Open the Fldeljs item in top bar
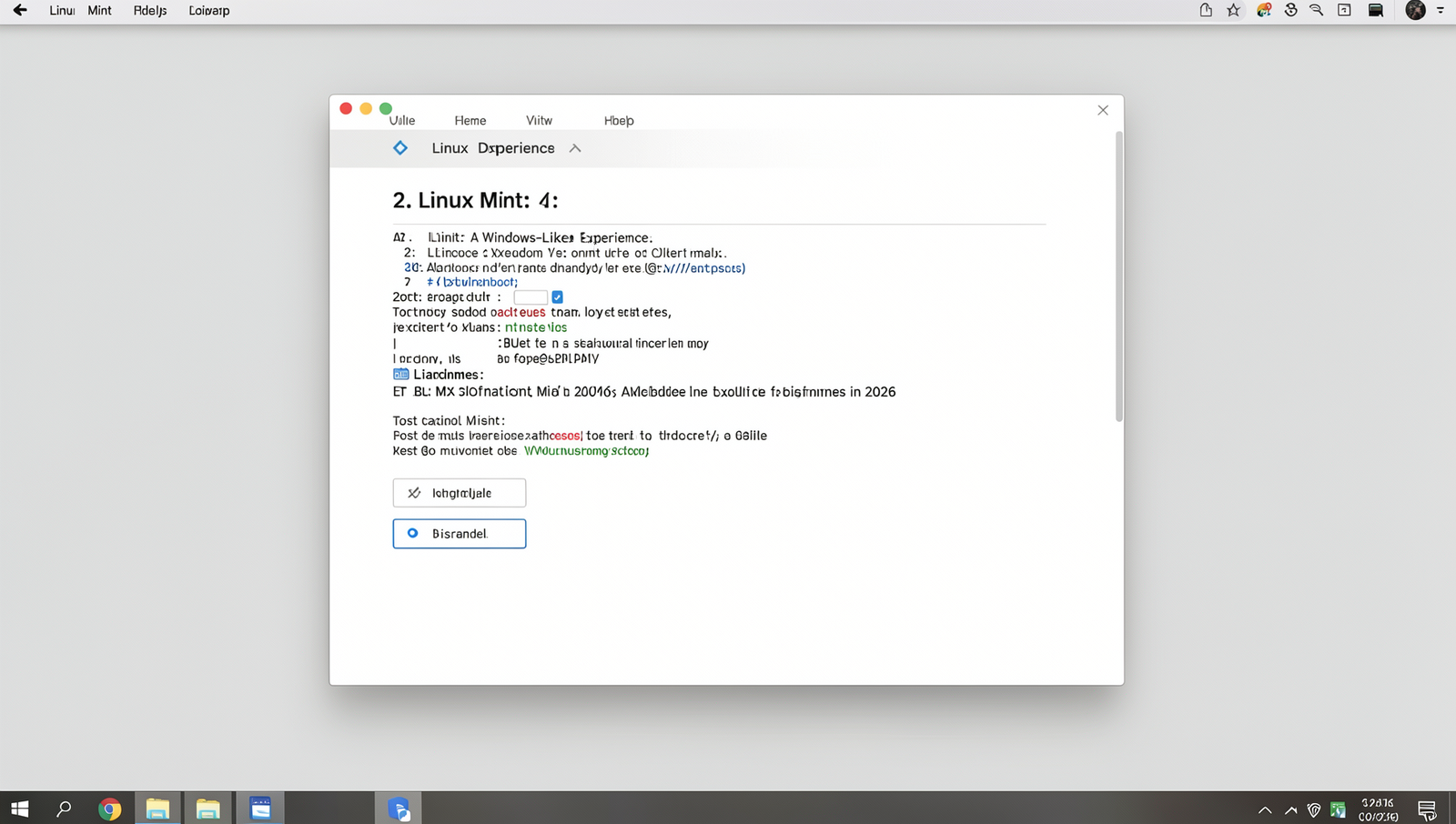The height and width of the screenshot is (824, 1456). (150, 10)
